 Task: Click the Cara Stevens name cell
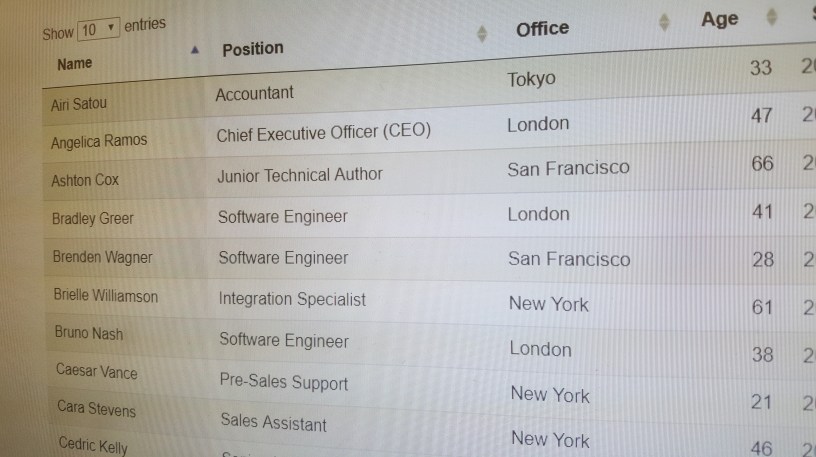(x=96, y=409)
